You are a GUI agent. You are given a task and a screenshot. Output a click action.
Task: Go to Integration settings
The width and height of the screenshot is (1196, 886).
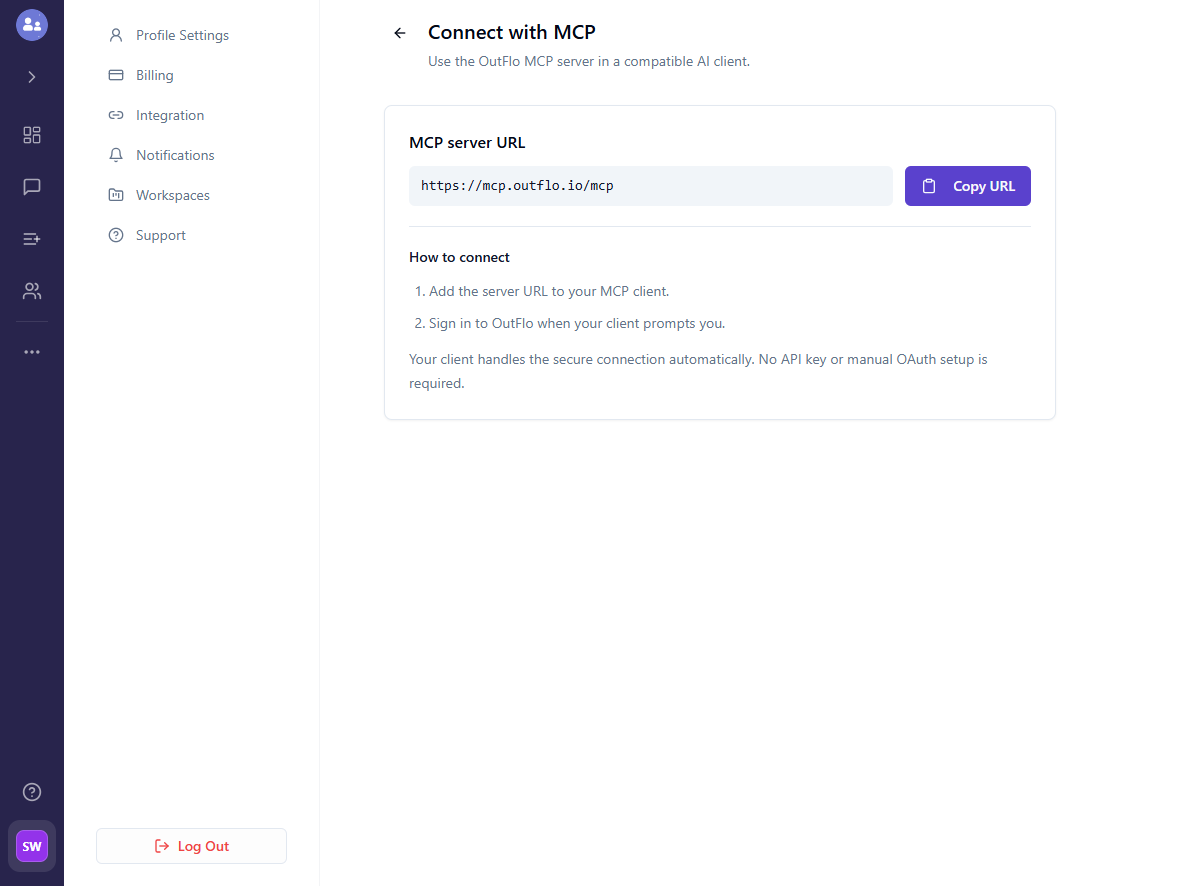point(157,115)
